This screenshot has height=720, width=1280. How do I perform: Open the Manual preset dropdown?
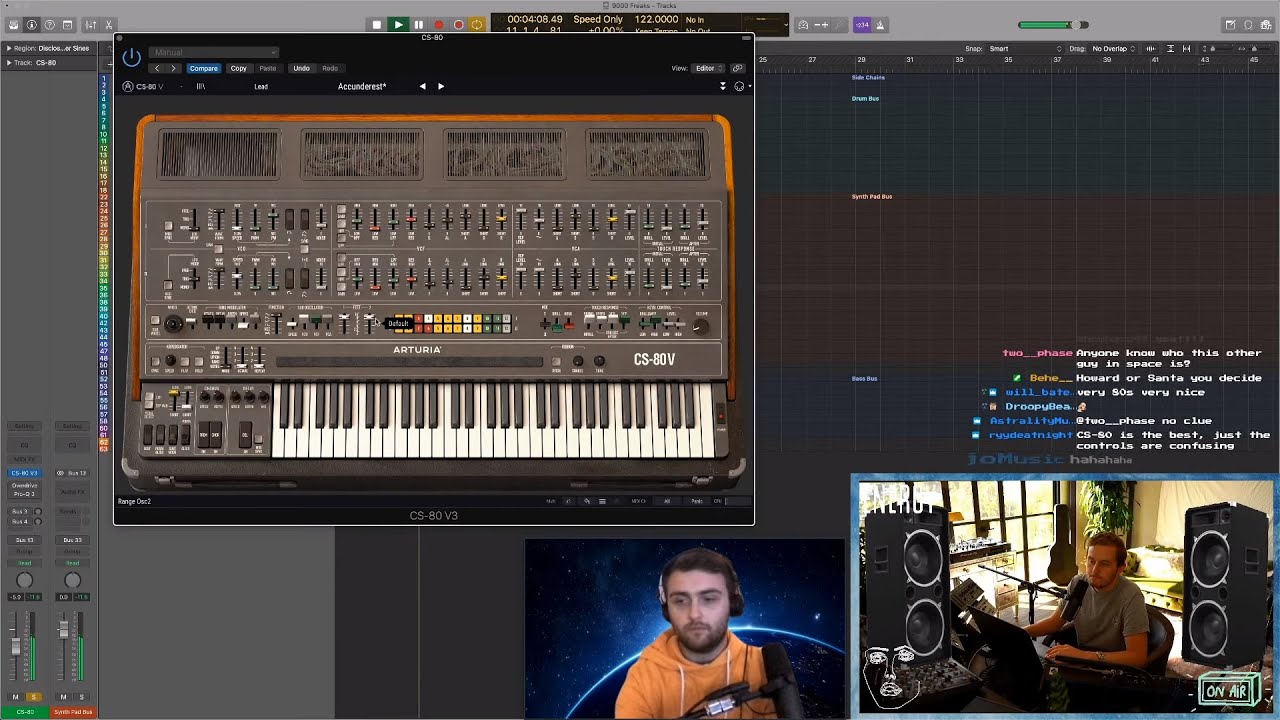pos(214,52)
